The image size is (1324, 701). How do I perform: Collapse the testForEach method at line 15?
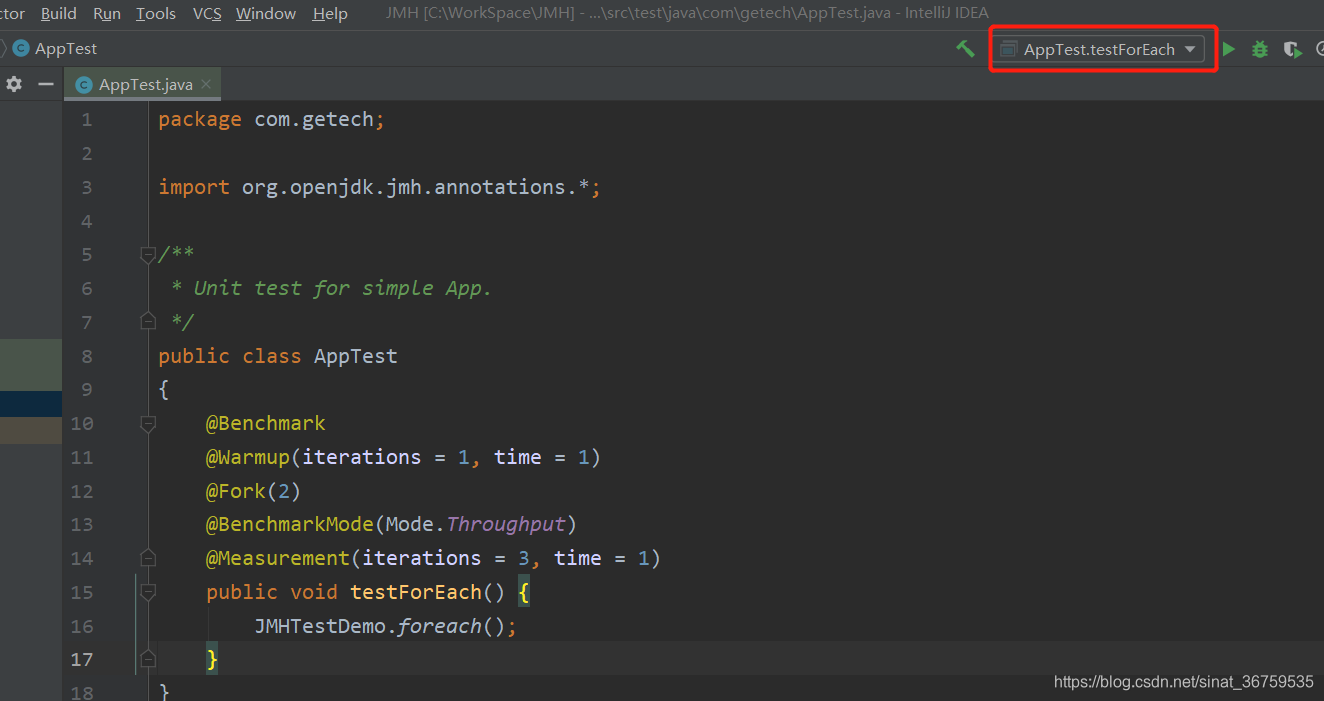pyautogui.click(x=148, y=592)
